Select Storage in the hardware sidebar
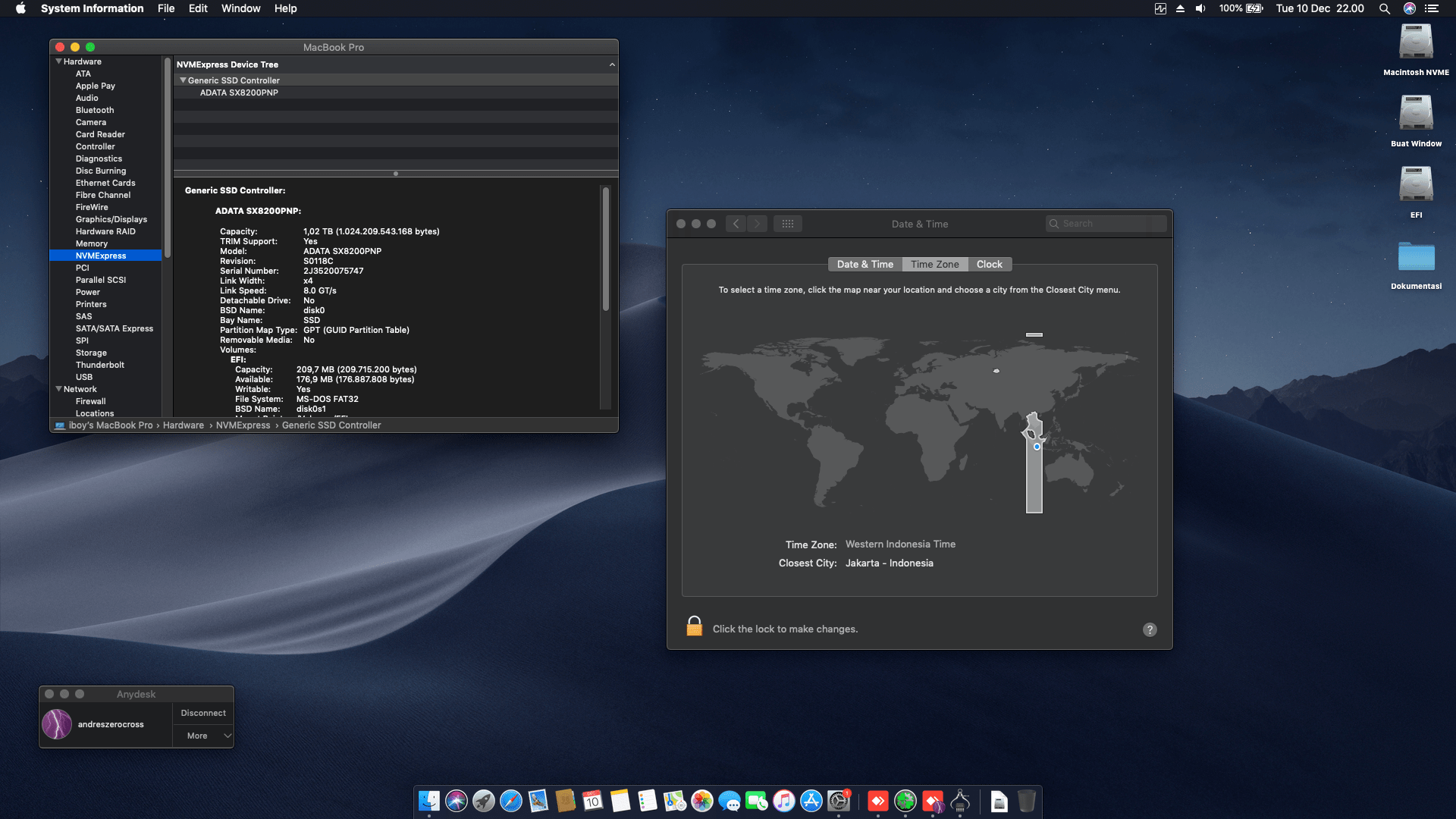 (91, 353)
